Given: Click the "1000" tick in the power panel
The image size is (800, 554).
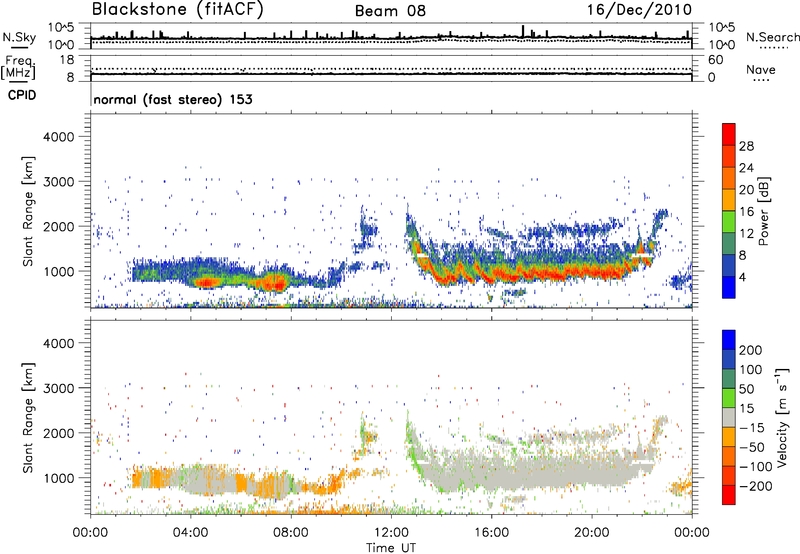Looking at the screenshot, I should click(x=58, y=271).
